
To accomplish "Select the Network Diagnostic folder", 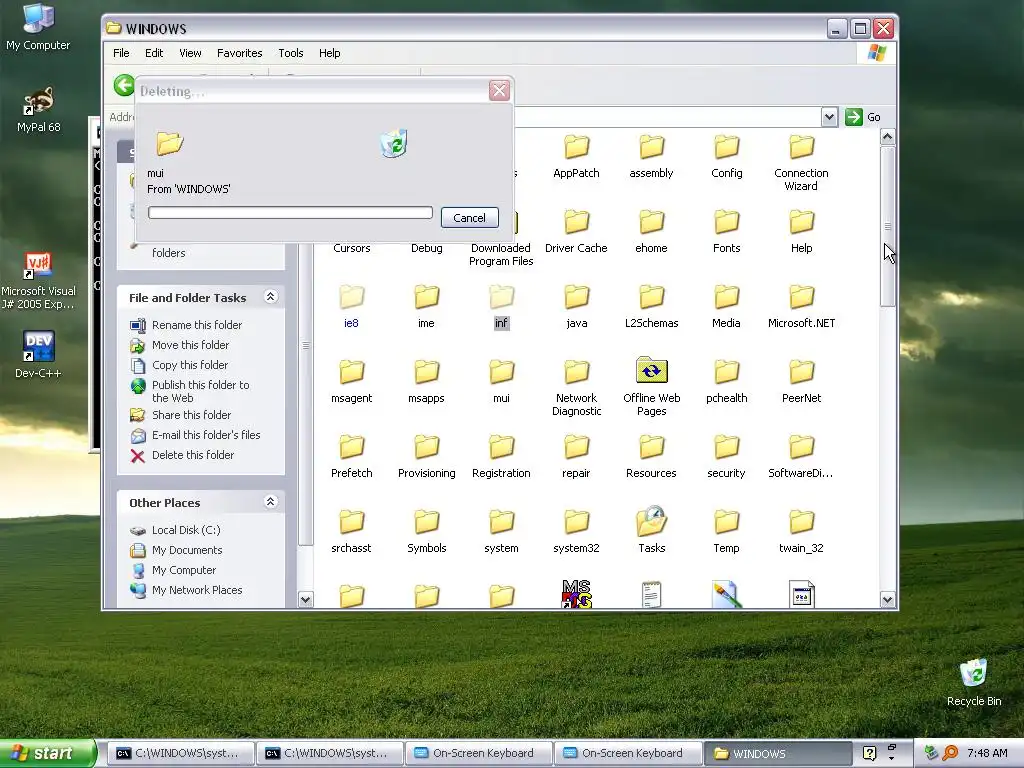I will click(576, 388).
